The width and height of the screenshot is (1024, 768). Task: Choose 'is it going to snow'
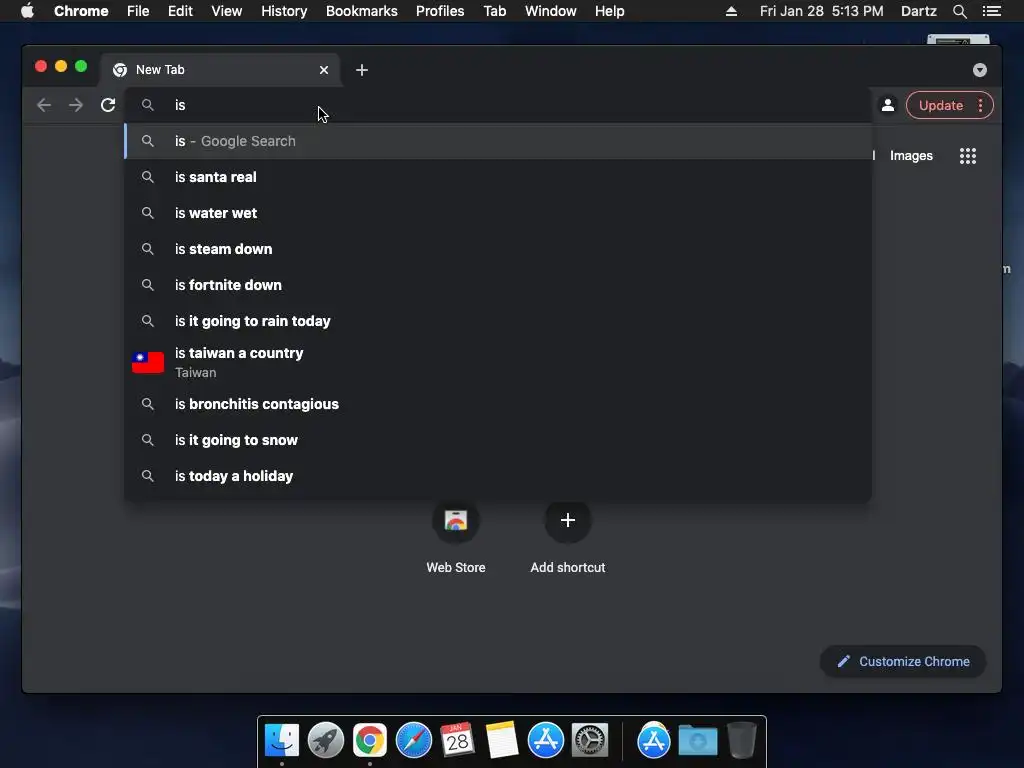(498, 440)
